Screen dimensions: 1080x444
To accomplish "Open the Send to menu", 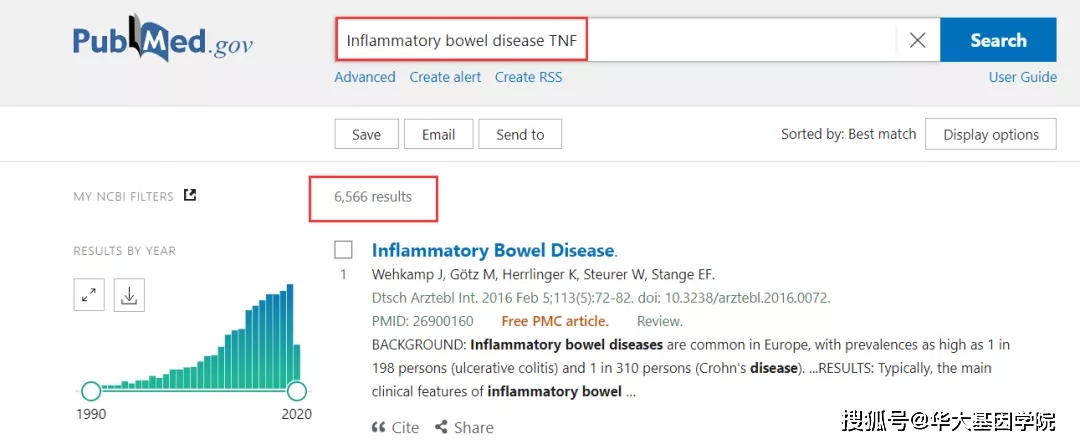I will [x=520, y=135].
